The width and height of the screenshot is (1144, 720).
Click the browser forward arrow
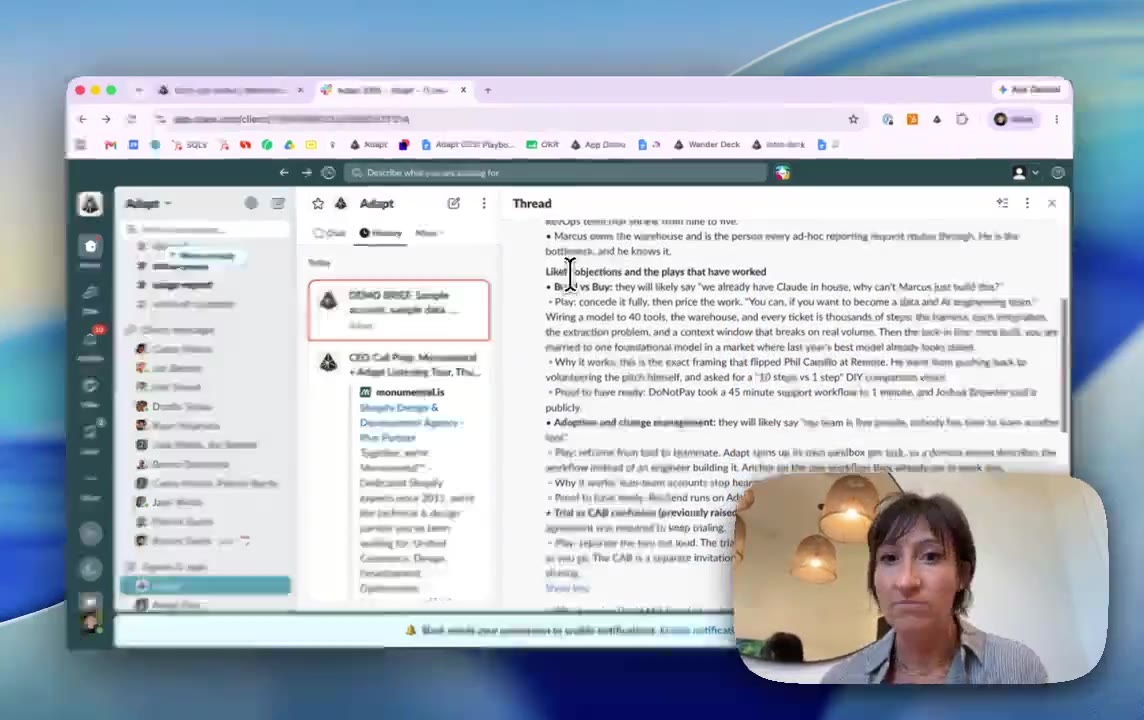[x=106, y=119]
